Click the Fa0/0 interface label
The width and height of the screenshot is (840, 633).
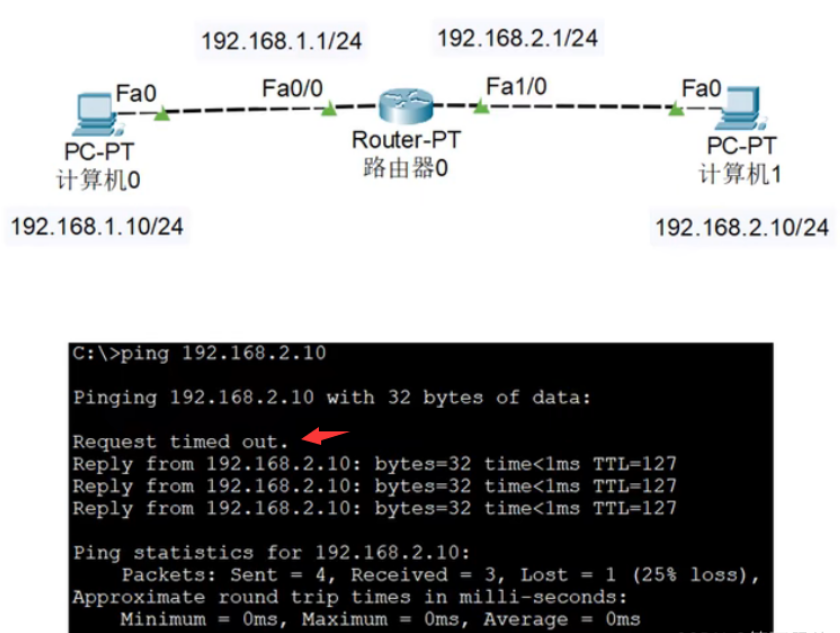(292, 89)
